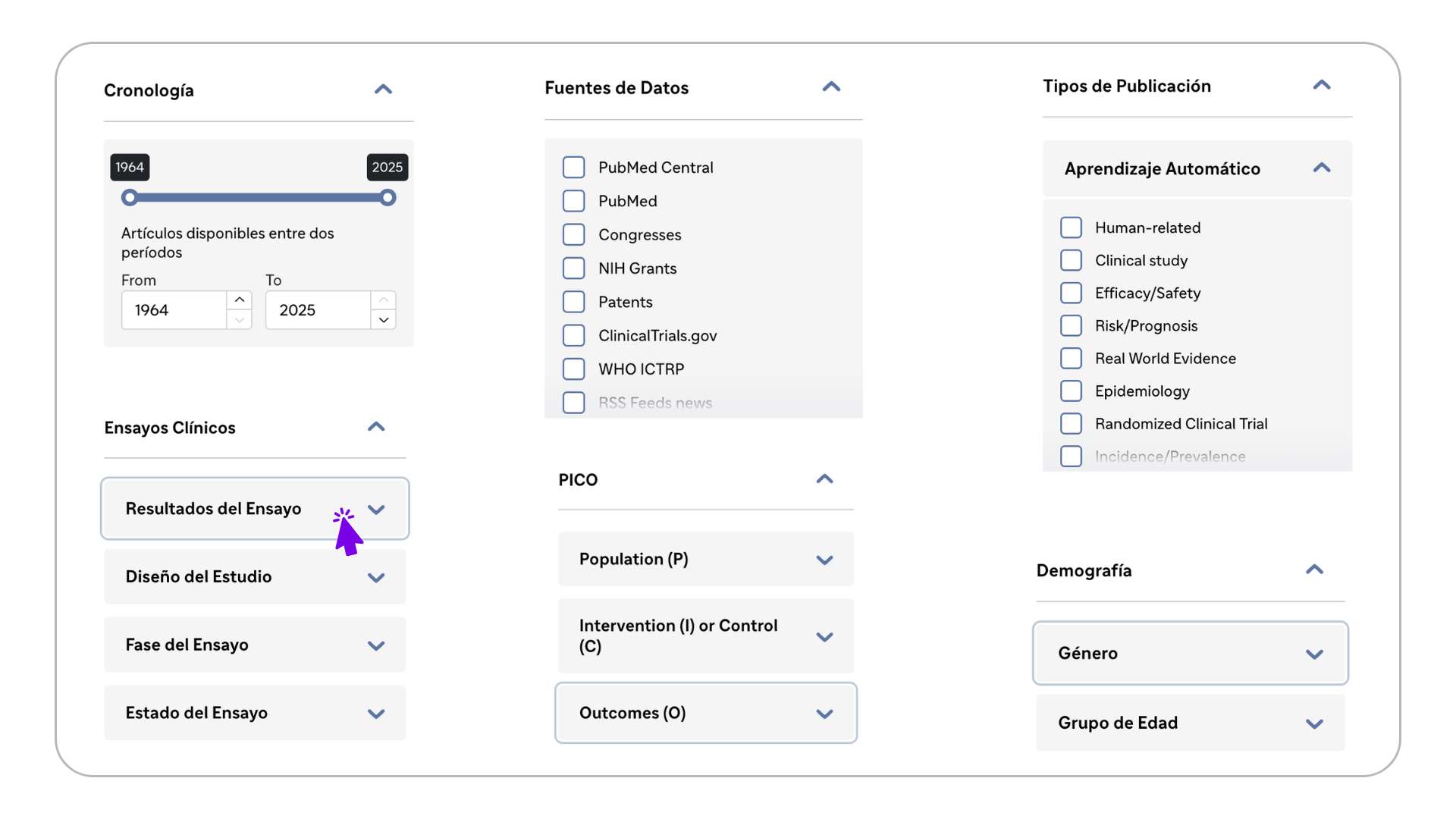Select the Real World Evidence checkbox
The height and width of the screenshot is (819, 1456).
(1071, 358)
